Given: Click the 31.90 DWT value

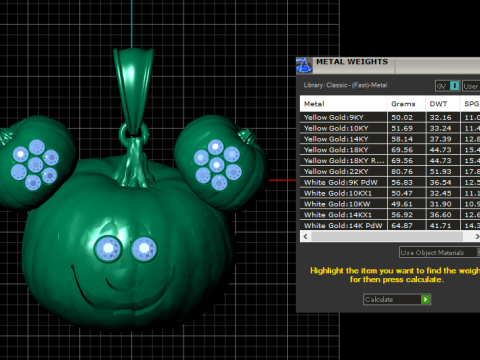Looking at the screenshot, I should pos(440,204).
